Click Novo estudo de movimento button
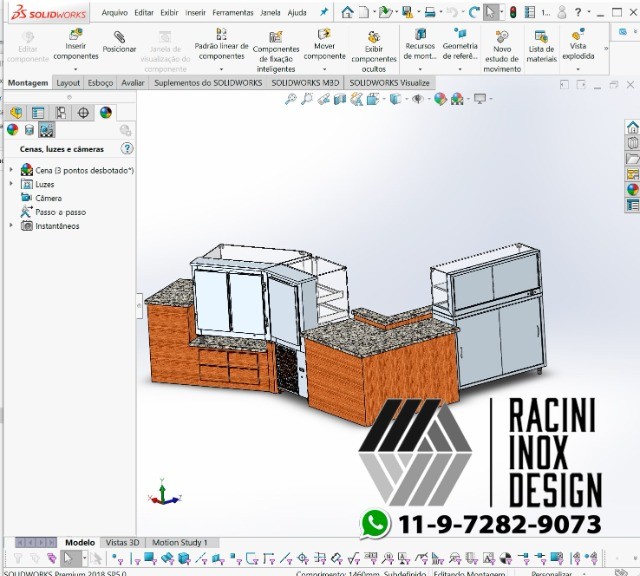640x576 pixels. coord(502,51)
